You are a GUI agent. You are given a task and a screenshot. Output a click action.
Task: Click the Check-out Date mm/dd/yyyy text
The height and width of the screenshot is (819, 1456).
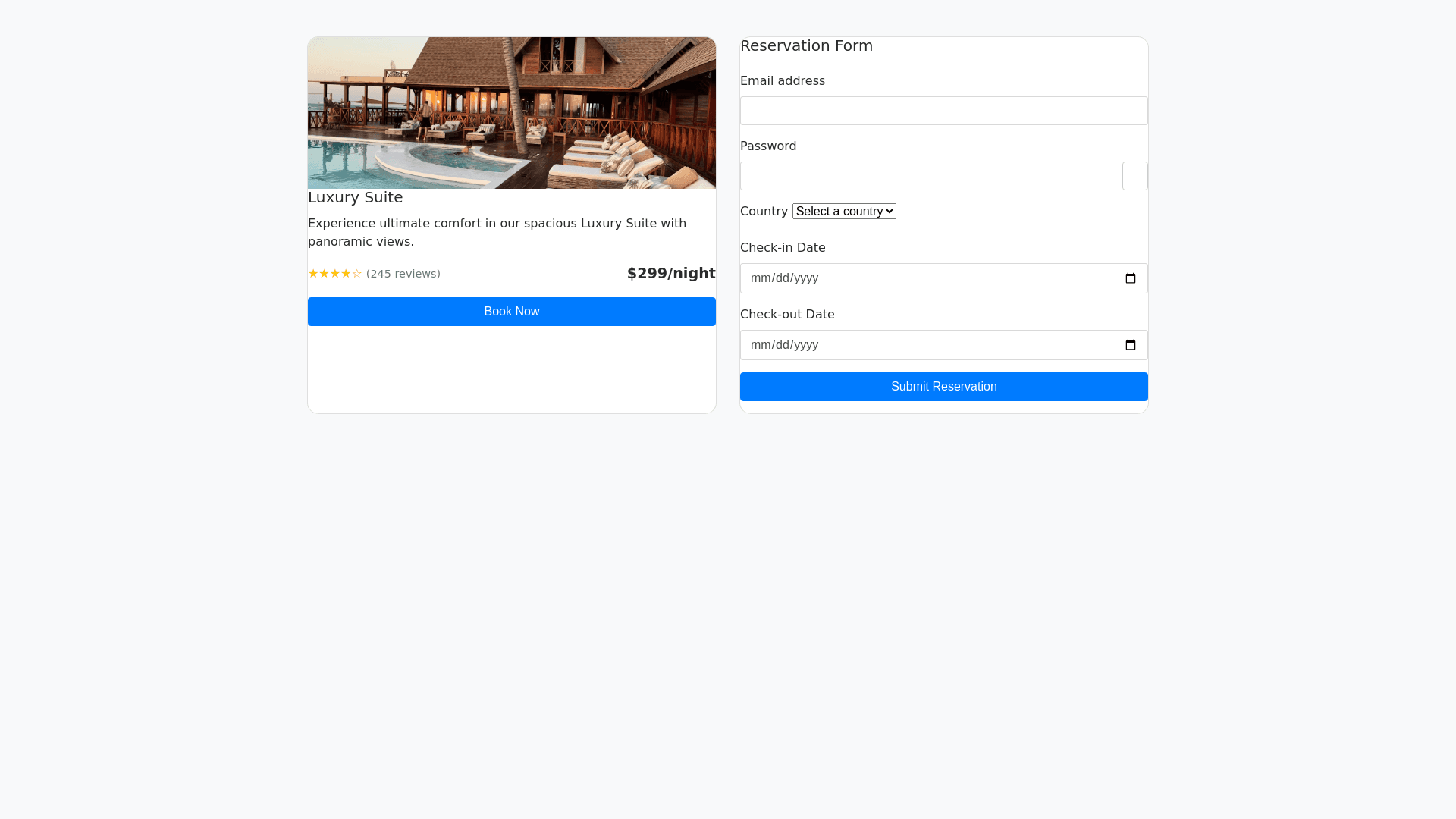(x=784, y=345)
